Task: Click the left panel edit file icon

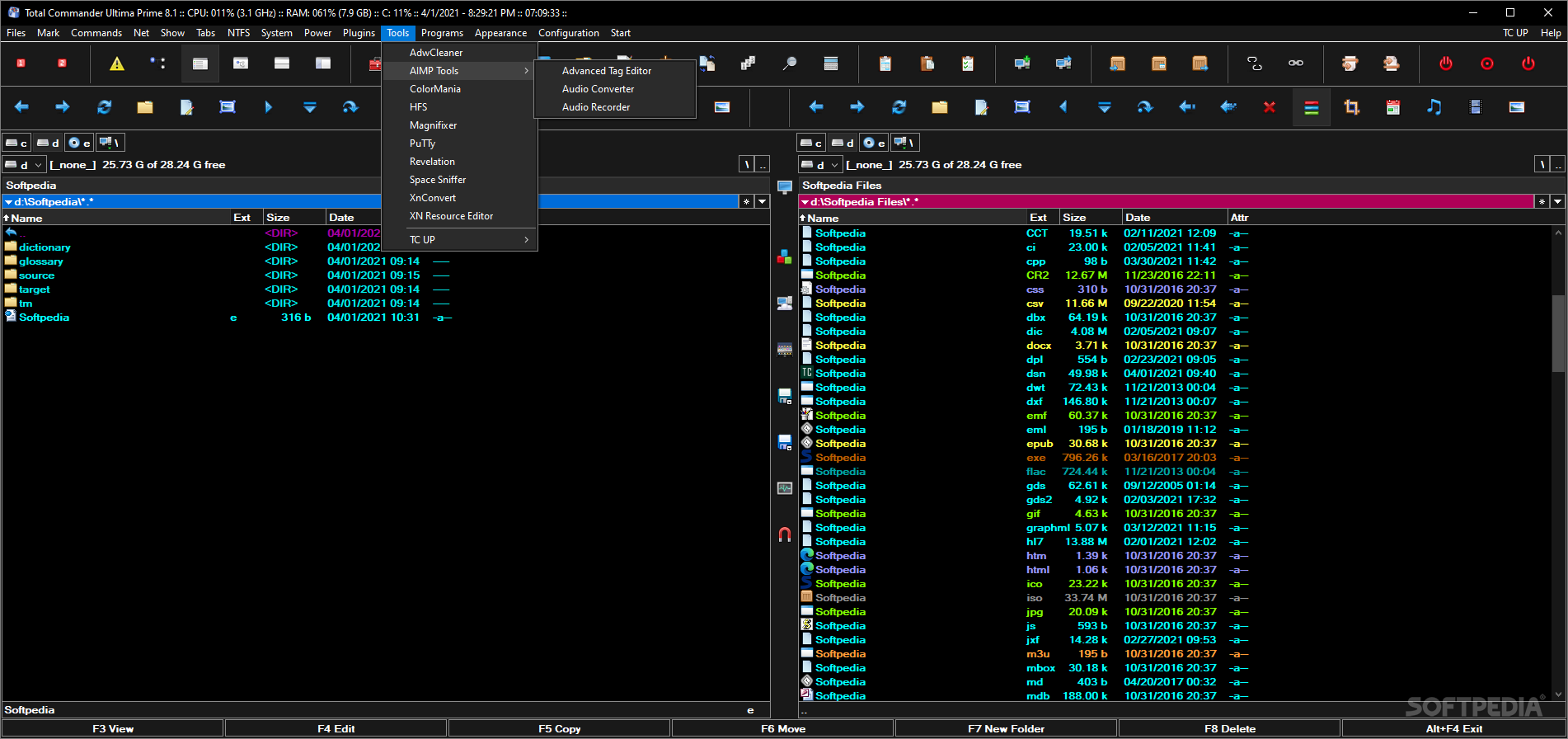Action: [x=186, y=107]
